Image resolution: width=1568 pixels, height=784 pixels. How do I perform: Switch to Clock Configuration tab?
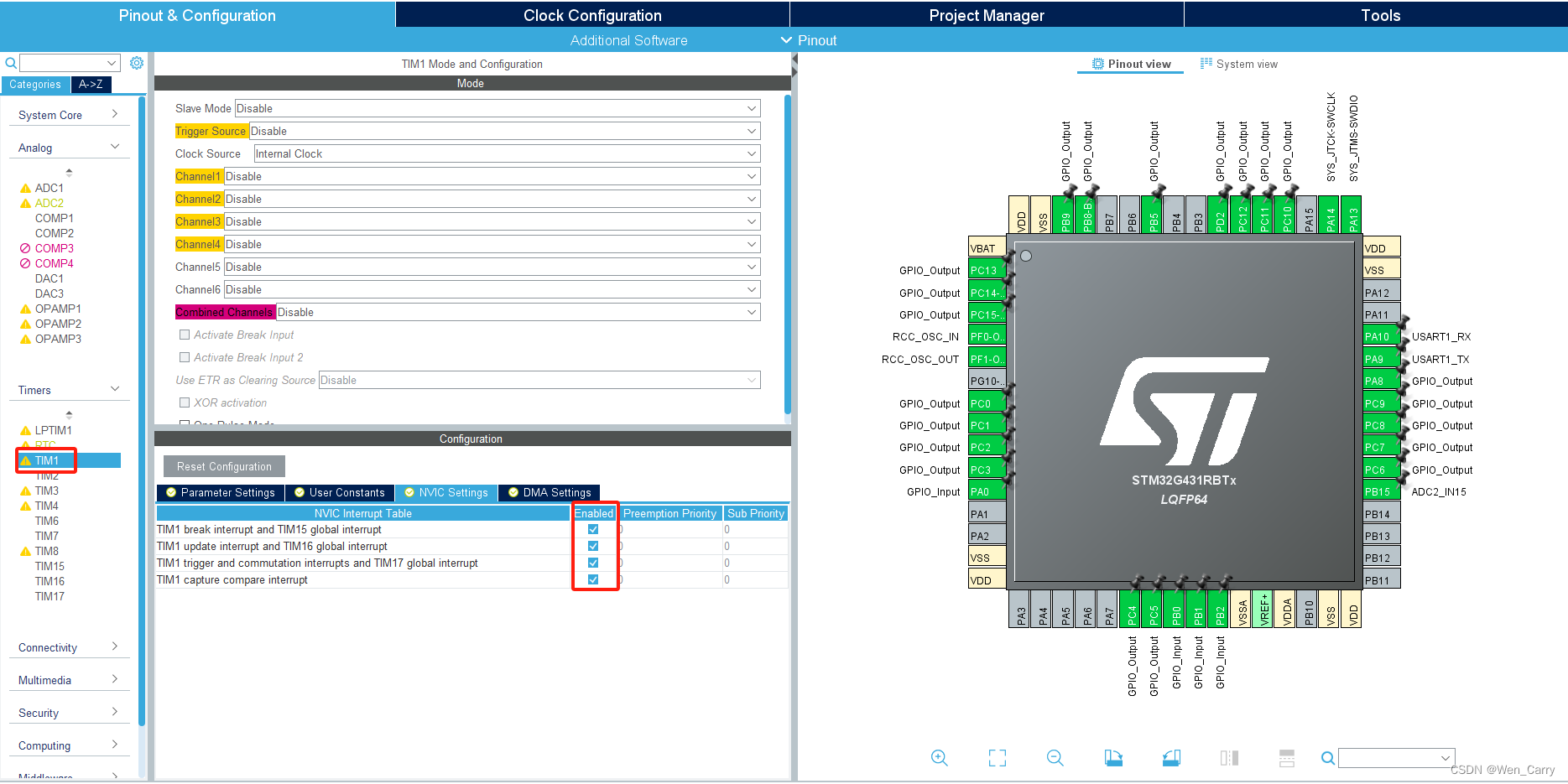(x=592, y=15)
